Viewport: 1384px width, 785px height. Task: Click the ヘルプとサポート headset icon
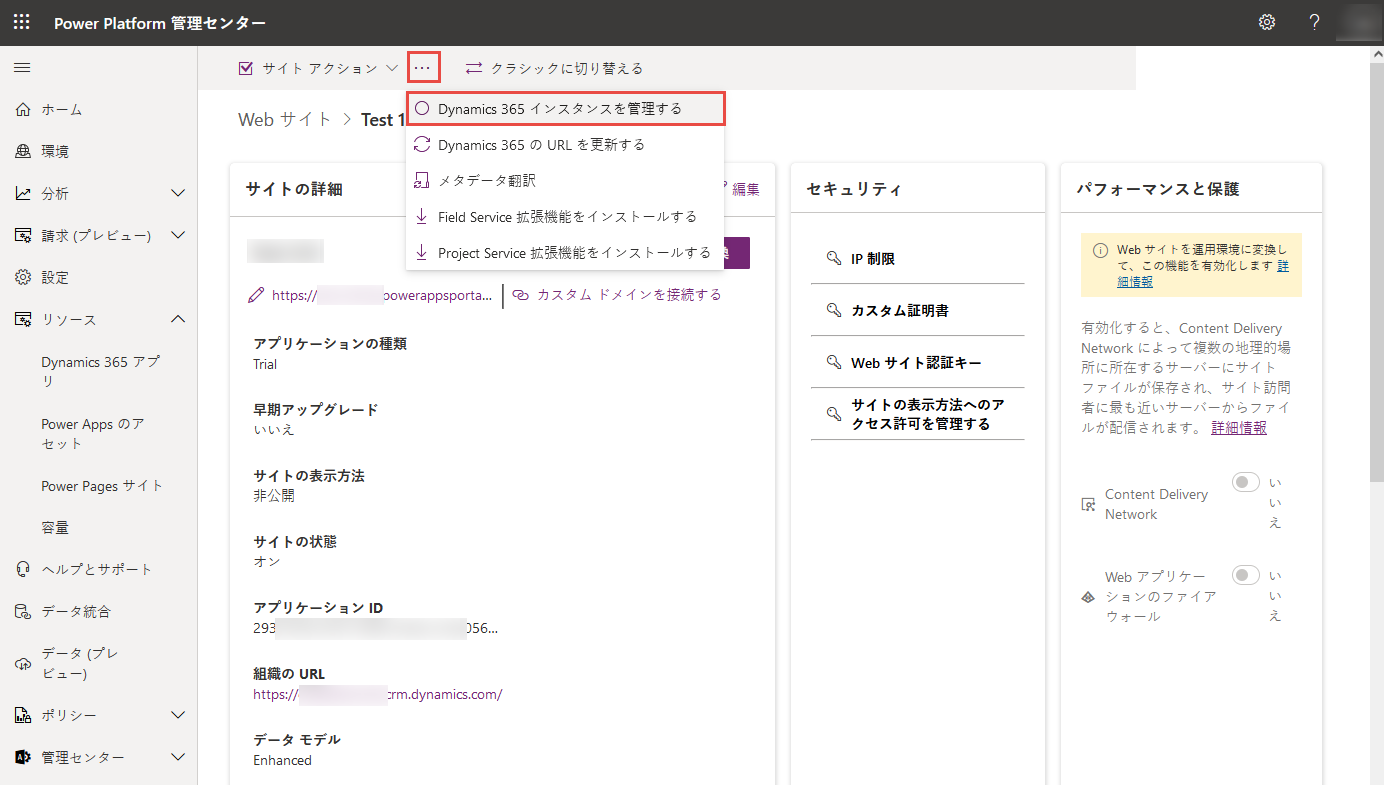click(23, 569)
